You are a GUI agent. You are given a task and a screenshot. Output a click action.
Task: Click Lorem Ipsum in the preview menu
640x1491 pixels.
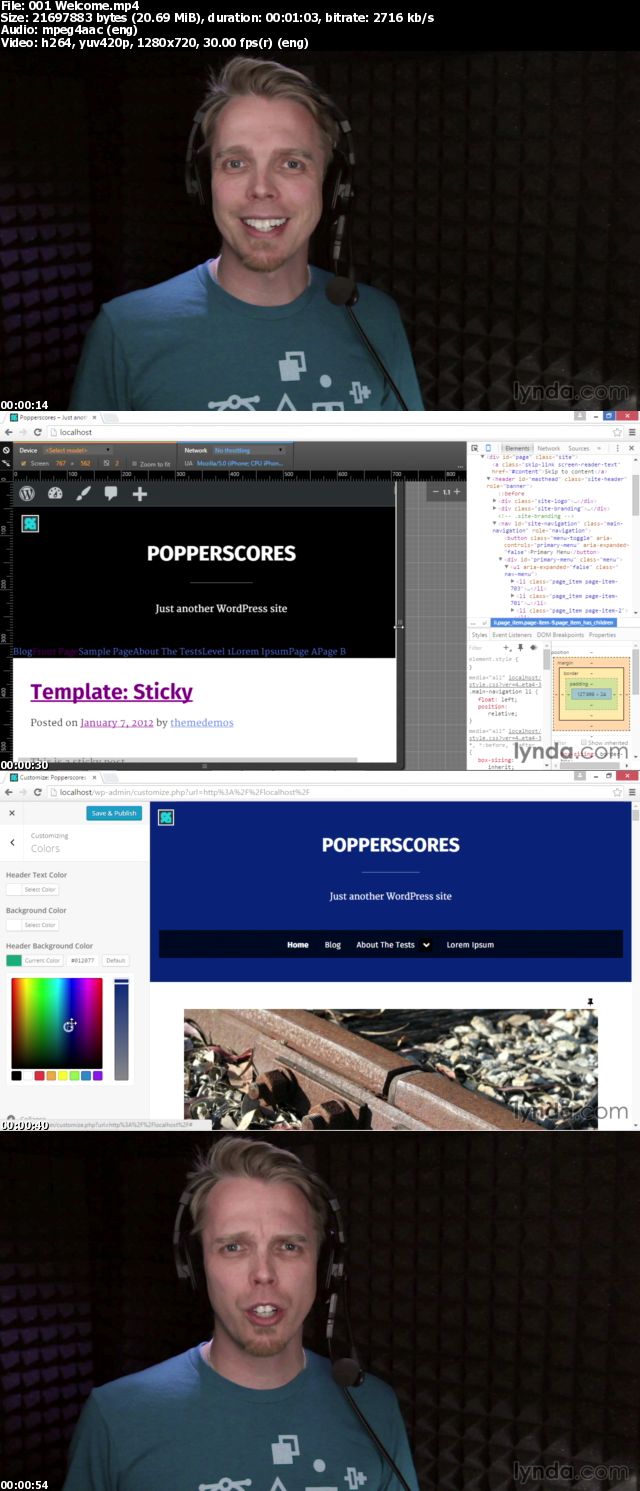tap(470, 945)
